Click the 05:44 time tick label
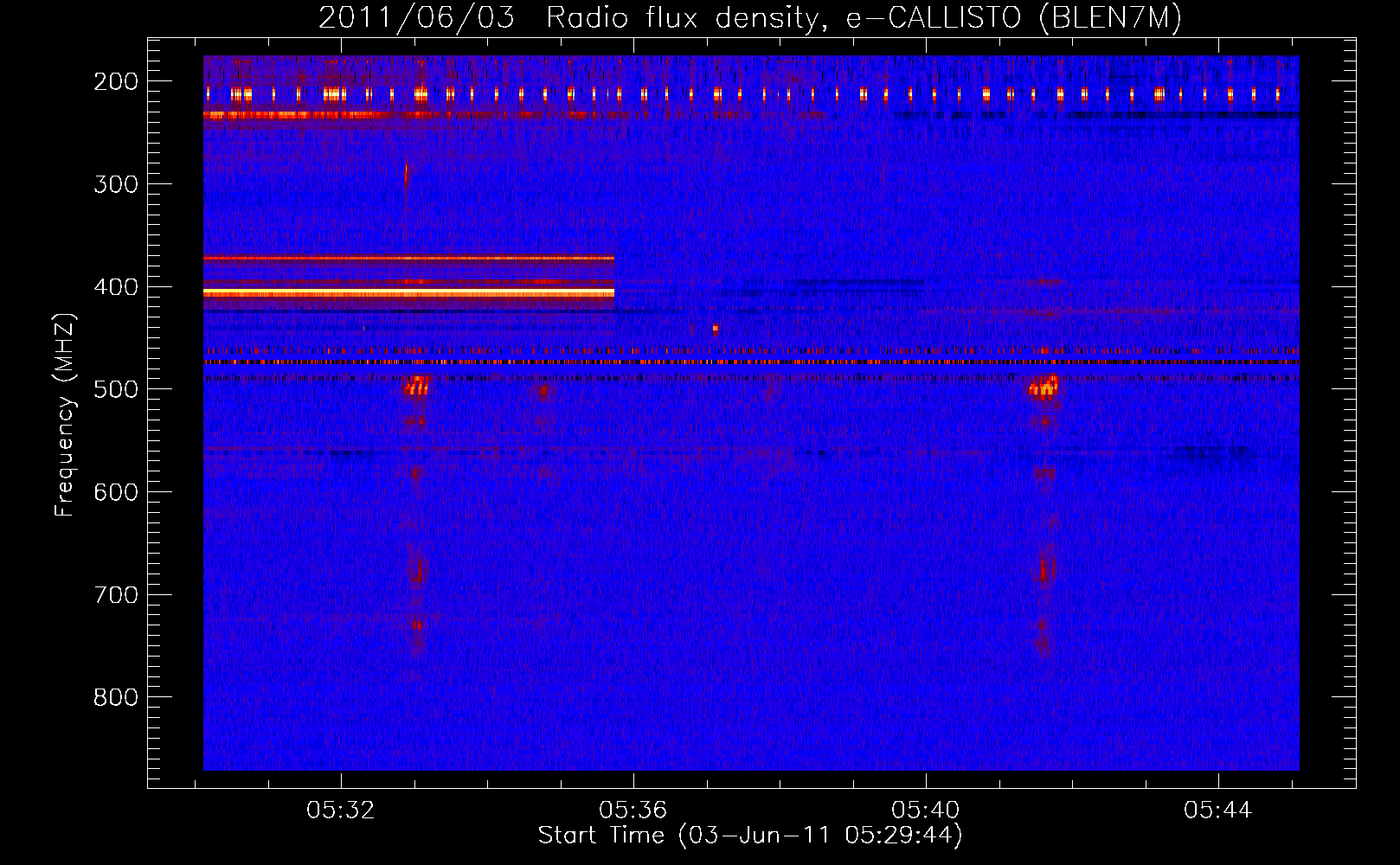Viewport: 1400px width, 865px height. point(1218,811)
